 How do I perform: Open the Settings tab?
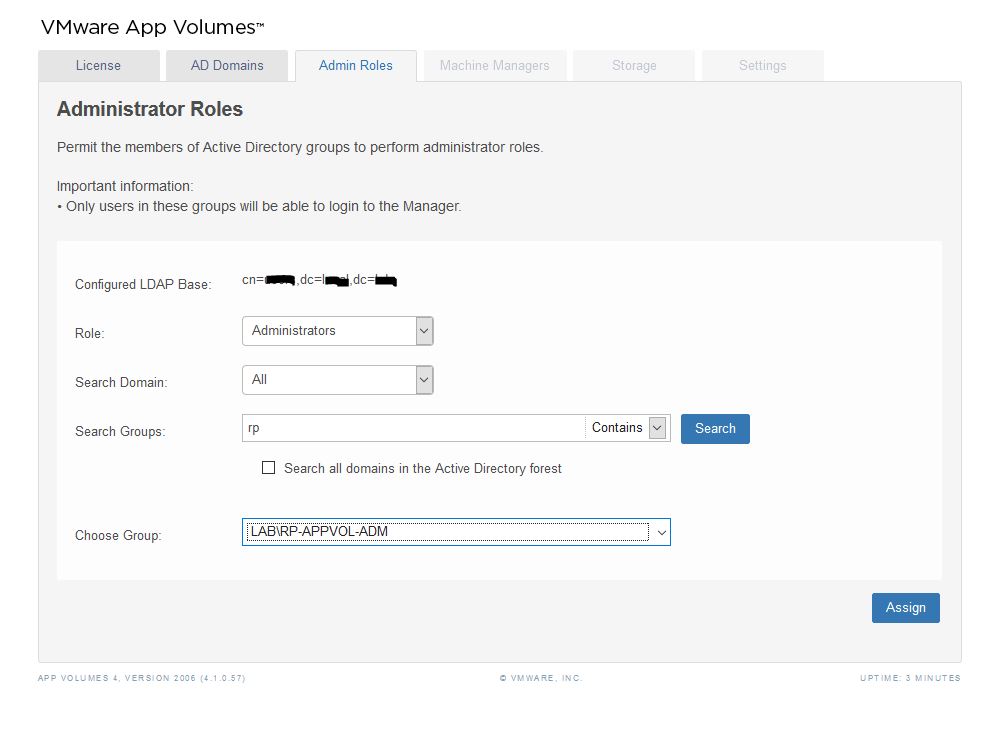coord(763,66)
